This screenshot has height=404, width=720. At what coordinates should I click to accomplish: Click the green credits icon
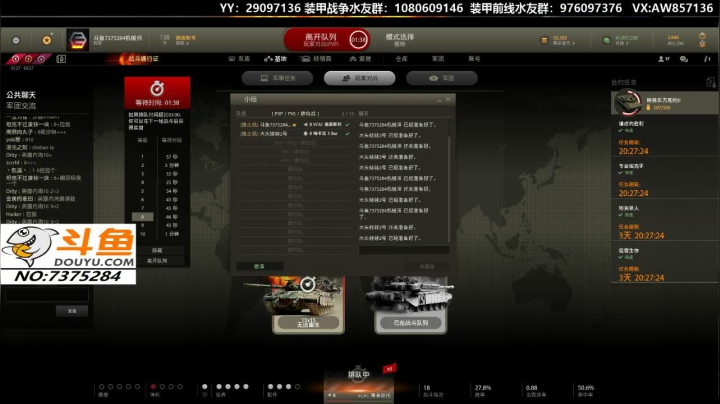pos(606,40)
